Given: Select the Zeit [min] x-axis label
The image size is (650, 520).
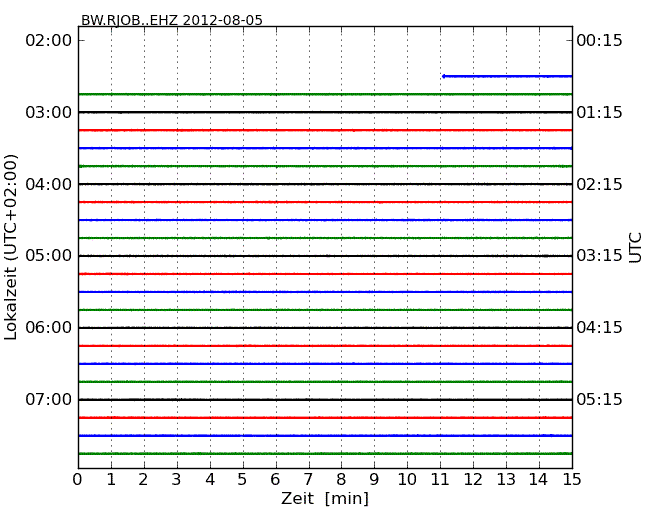Looking at the screenshot, I should [x=325, y=498].
